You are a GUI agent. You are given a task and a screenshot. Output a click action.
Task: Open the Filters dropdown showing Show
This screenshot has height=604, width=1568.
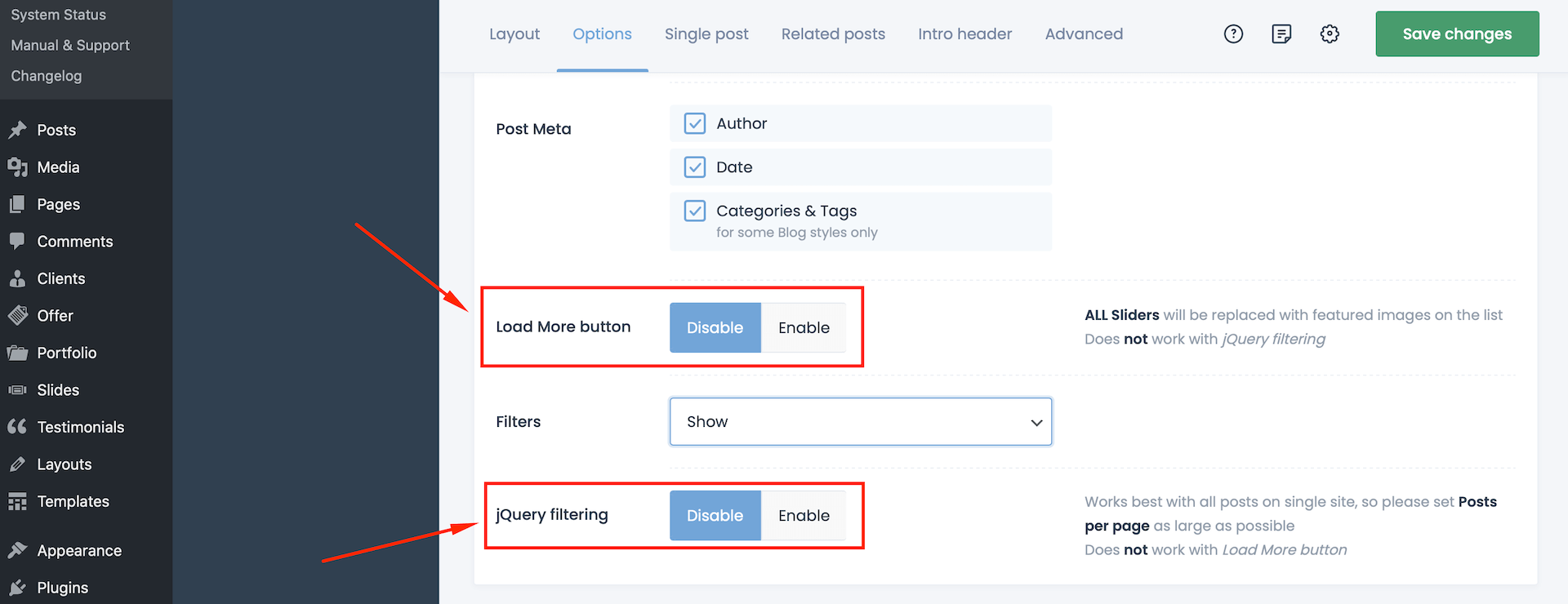(860, 422)
